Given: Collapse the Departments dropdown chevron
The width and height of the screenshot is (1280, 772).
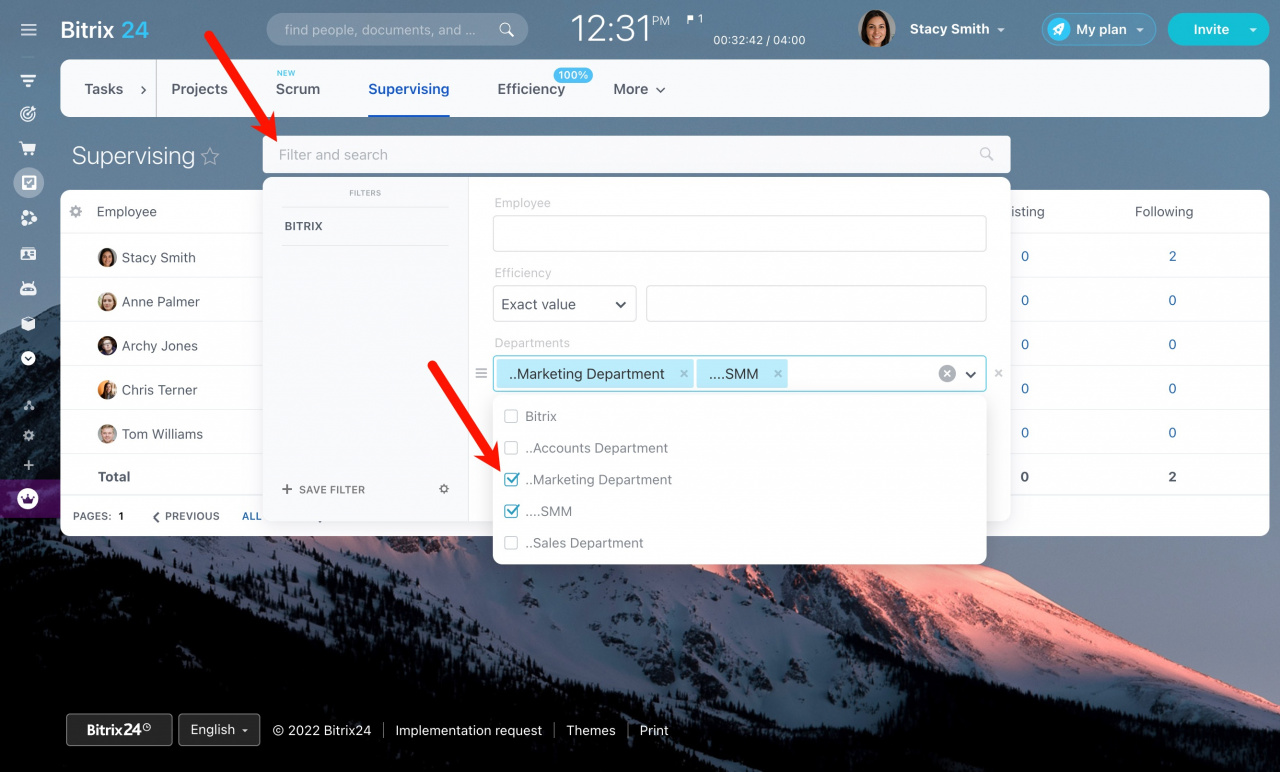Looking at the screenshot, I should [970, 374].
